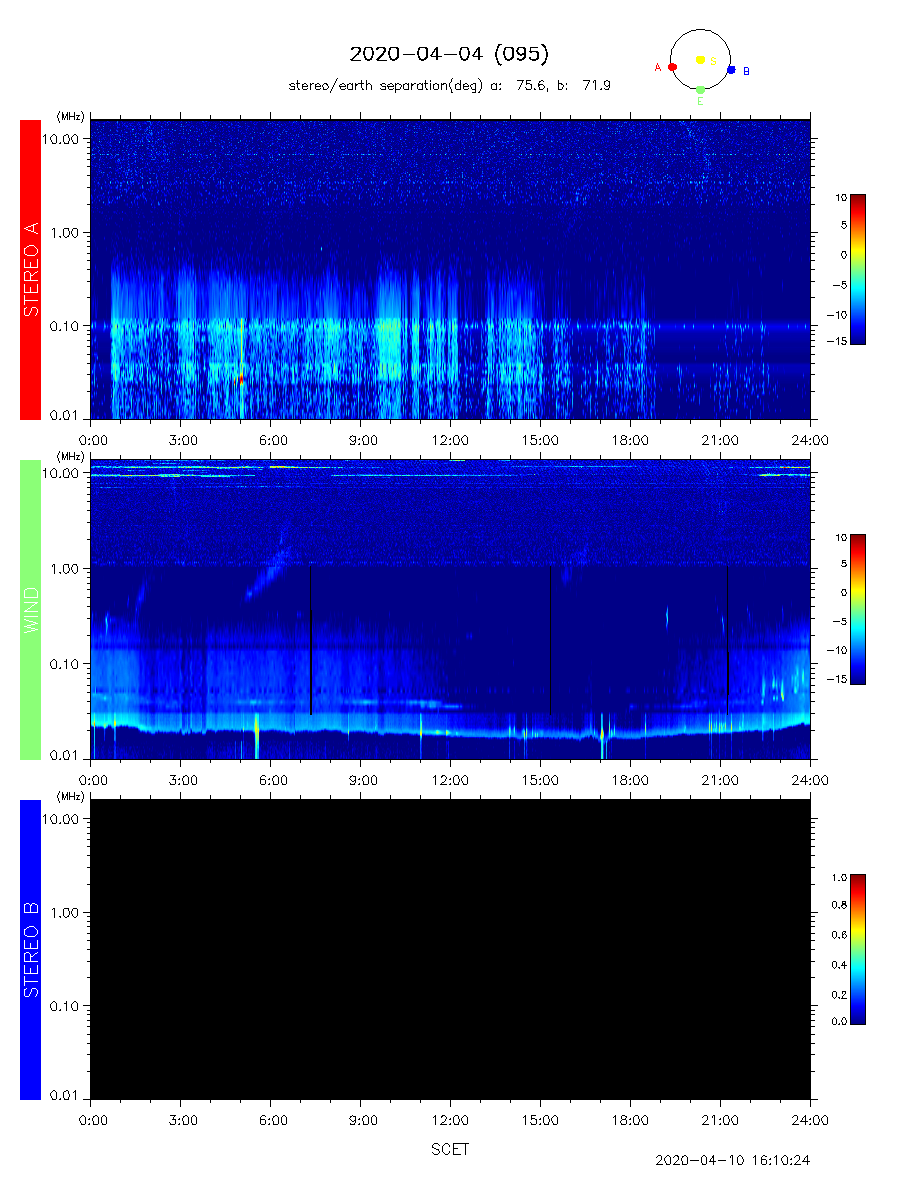Image resolution: width=900 pixels, height=1200 pixels.
Task: Click the STEREO B panel color scale bar
Action: (x=858, y=949)
